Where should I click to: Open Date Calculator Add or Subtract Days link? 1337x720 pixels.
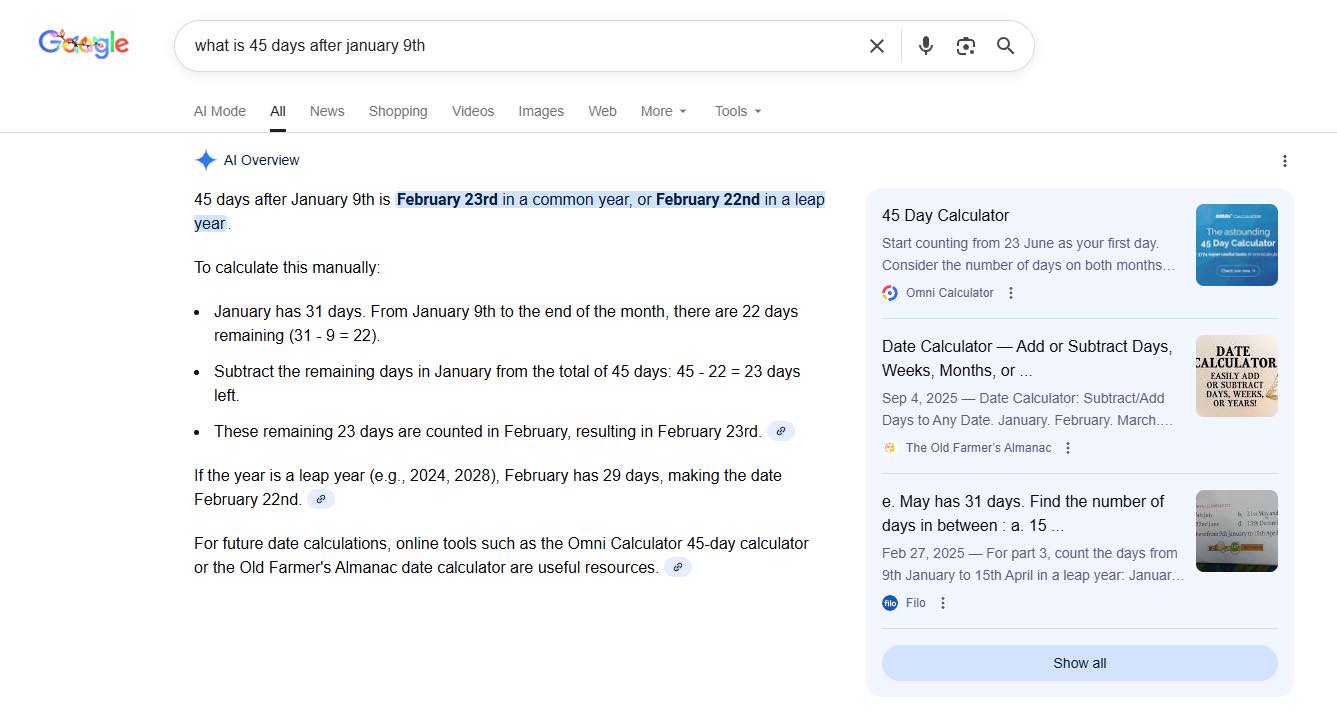(x=1027, y=358)
